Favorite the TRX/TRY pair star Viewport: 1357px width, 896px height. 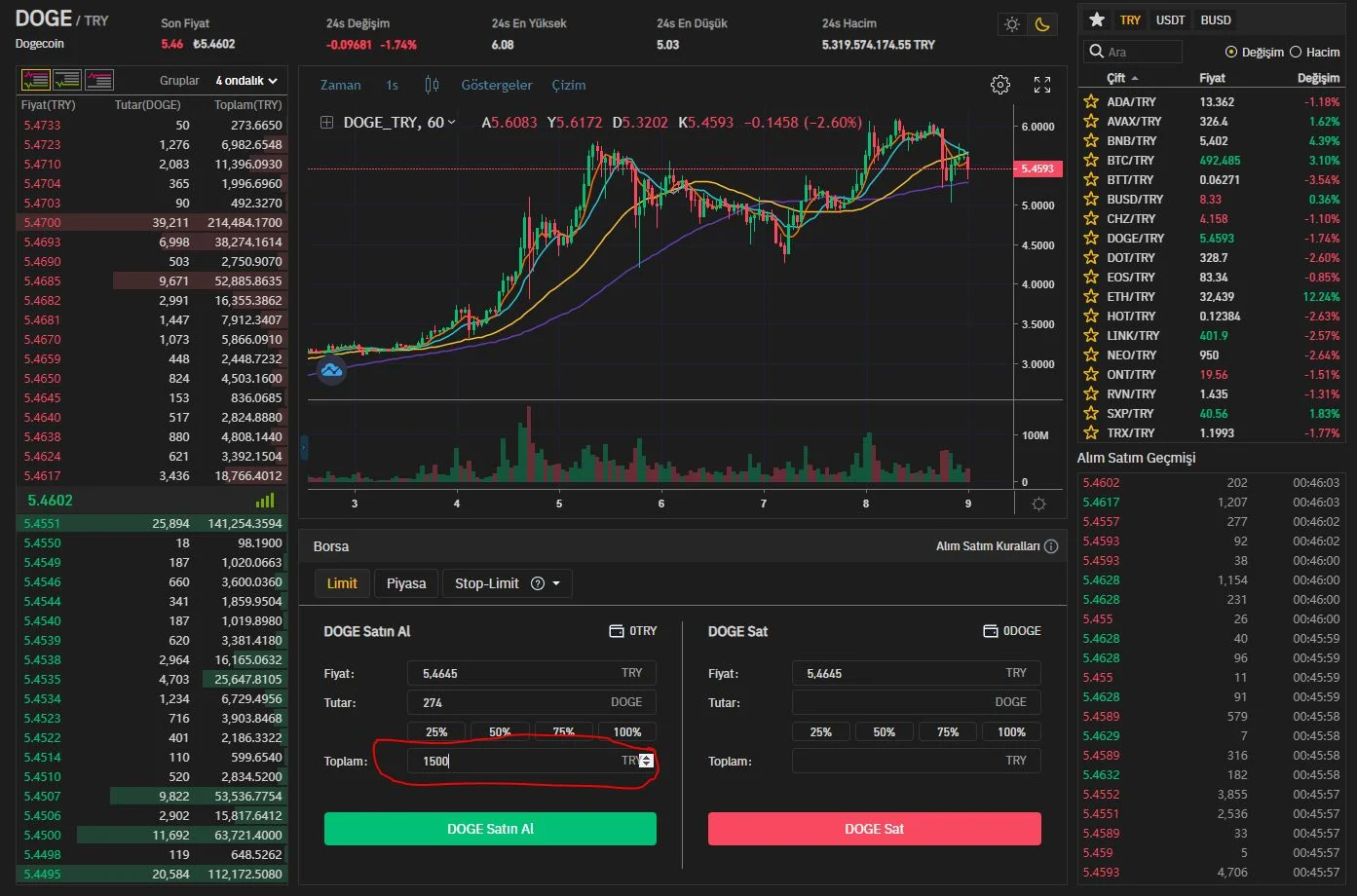1091,432
